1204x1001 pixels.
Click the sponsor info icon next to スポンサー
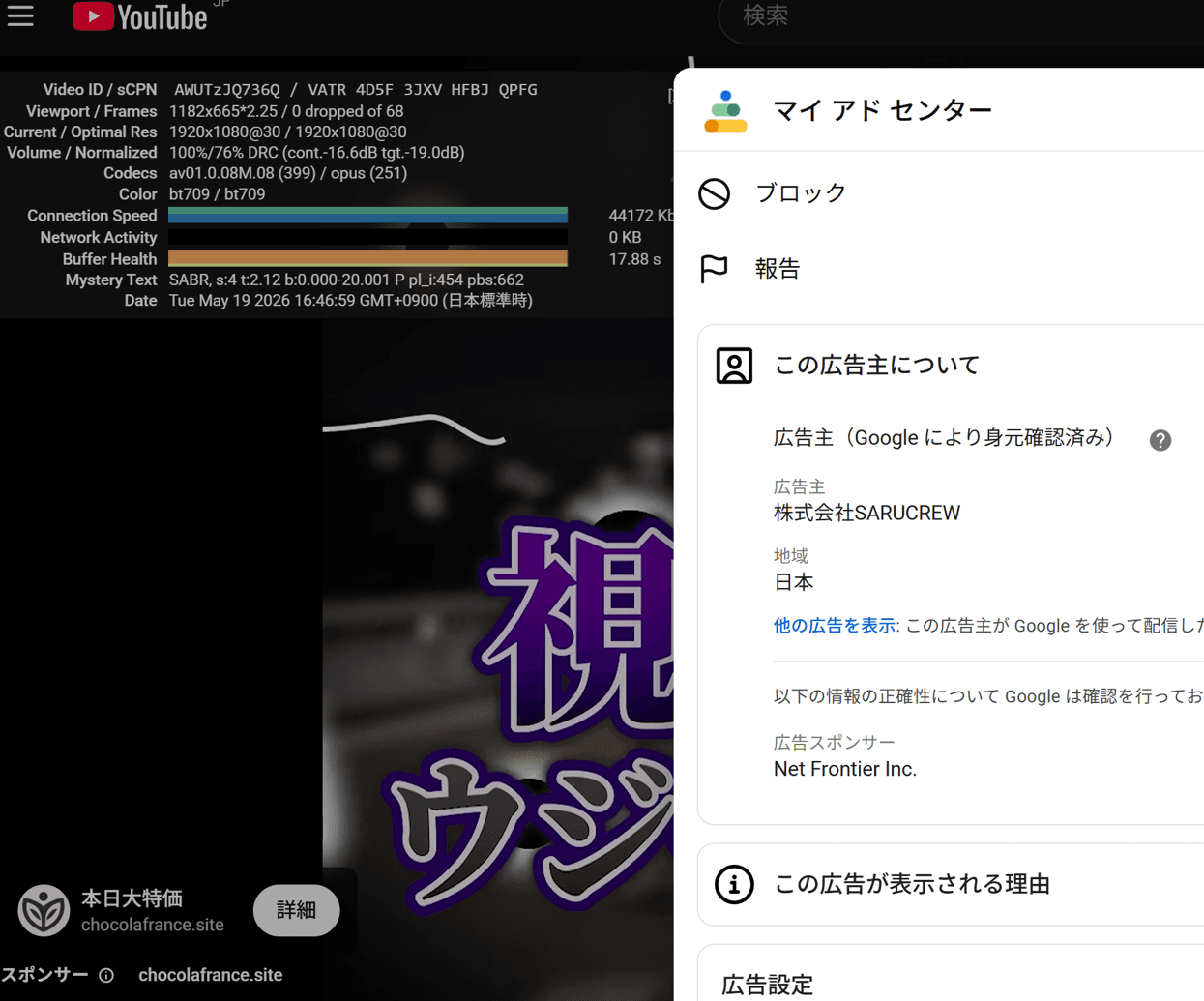coord(106,975)
